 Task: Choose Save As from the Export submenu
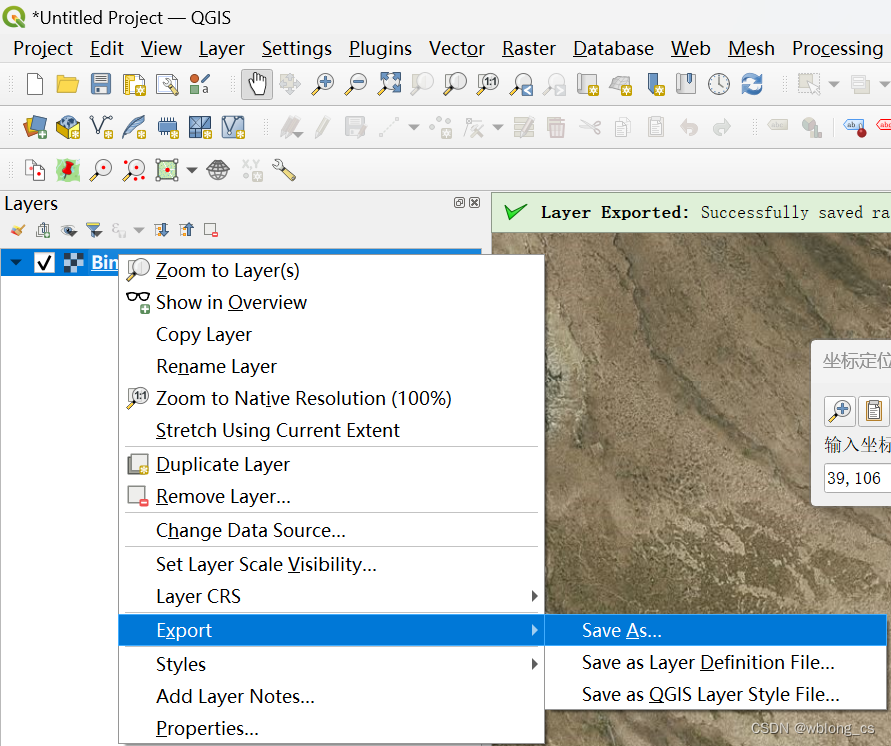click(x=622, y=630)
